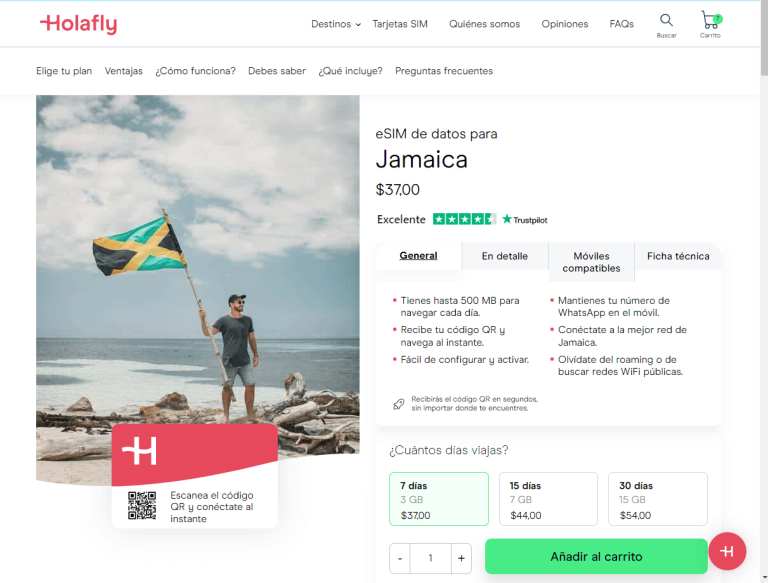Viewport: 768px width, 583px height.
Task: Open the shopping cart icon
Action: (x=710, y=21)
